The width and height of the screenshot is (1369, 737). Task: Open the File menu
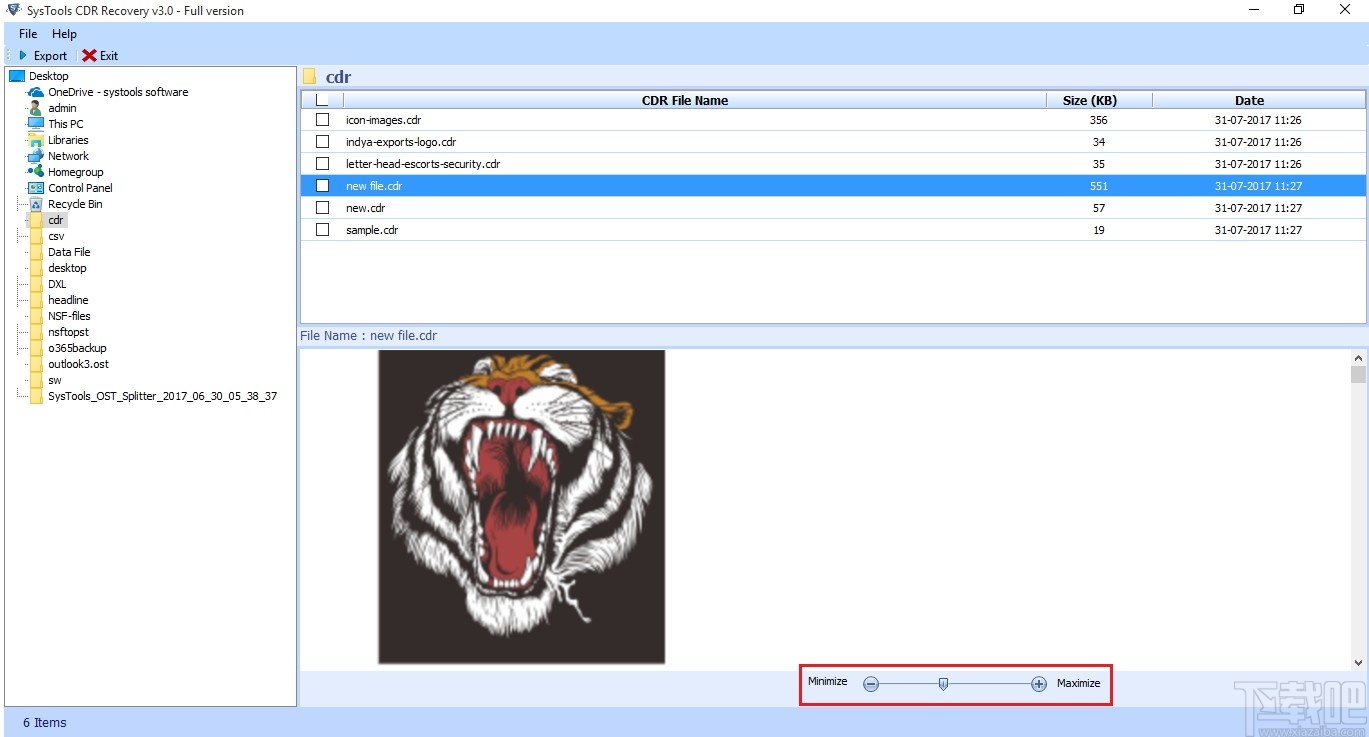(x=28, y=34)
